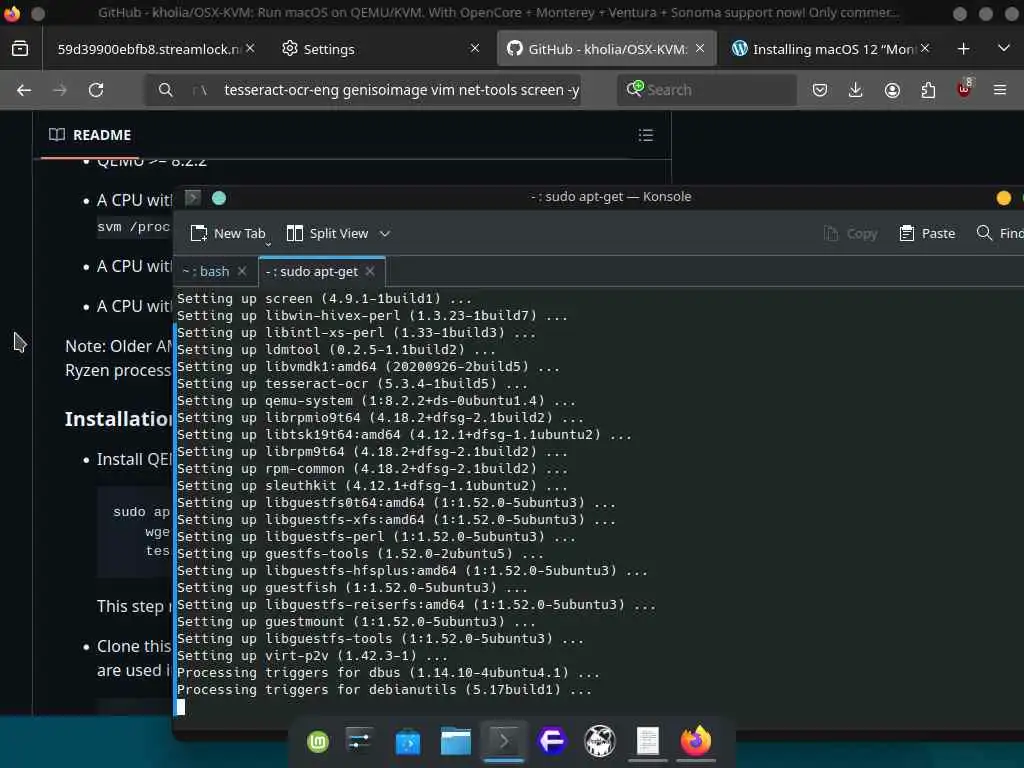Close the streamlock tab

click(x=250, y=48)
